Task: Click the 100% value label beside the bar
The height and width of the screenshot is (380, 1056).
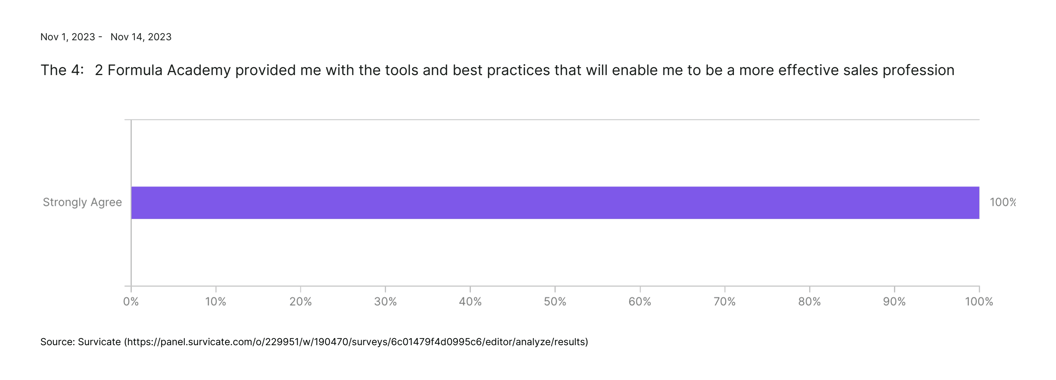Action: 1002,202
